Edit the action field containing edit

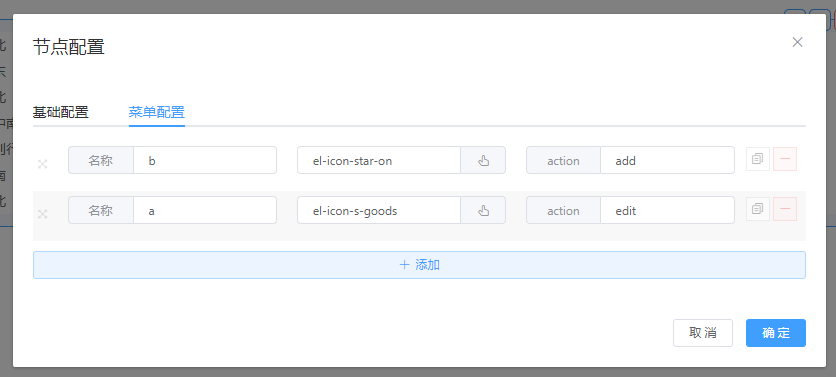point(668,210)
